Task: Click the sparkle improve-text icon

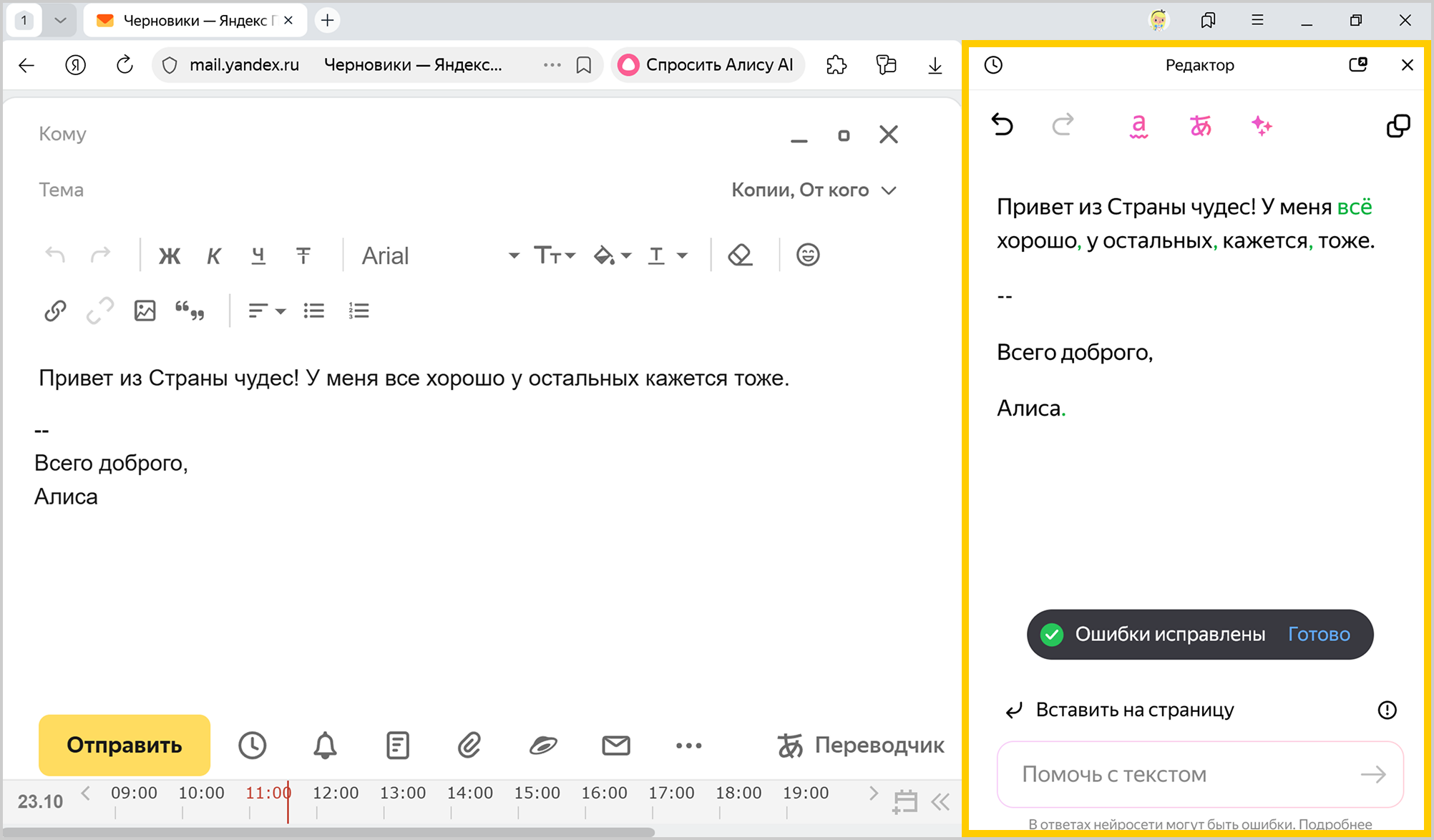Action: tap(1262, 126)
